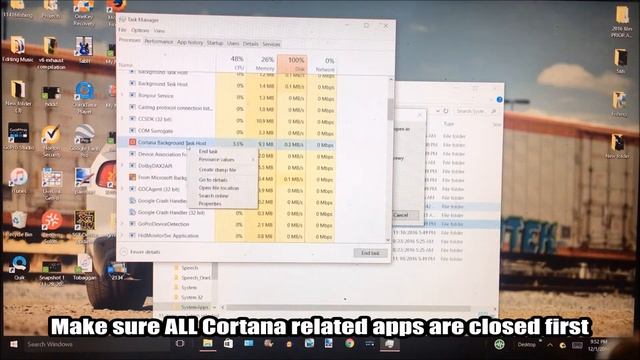Click the File Explorer refresh icon

446,111
